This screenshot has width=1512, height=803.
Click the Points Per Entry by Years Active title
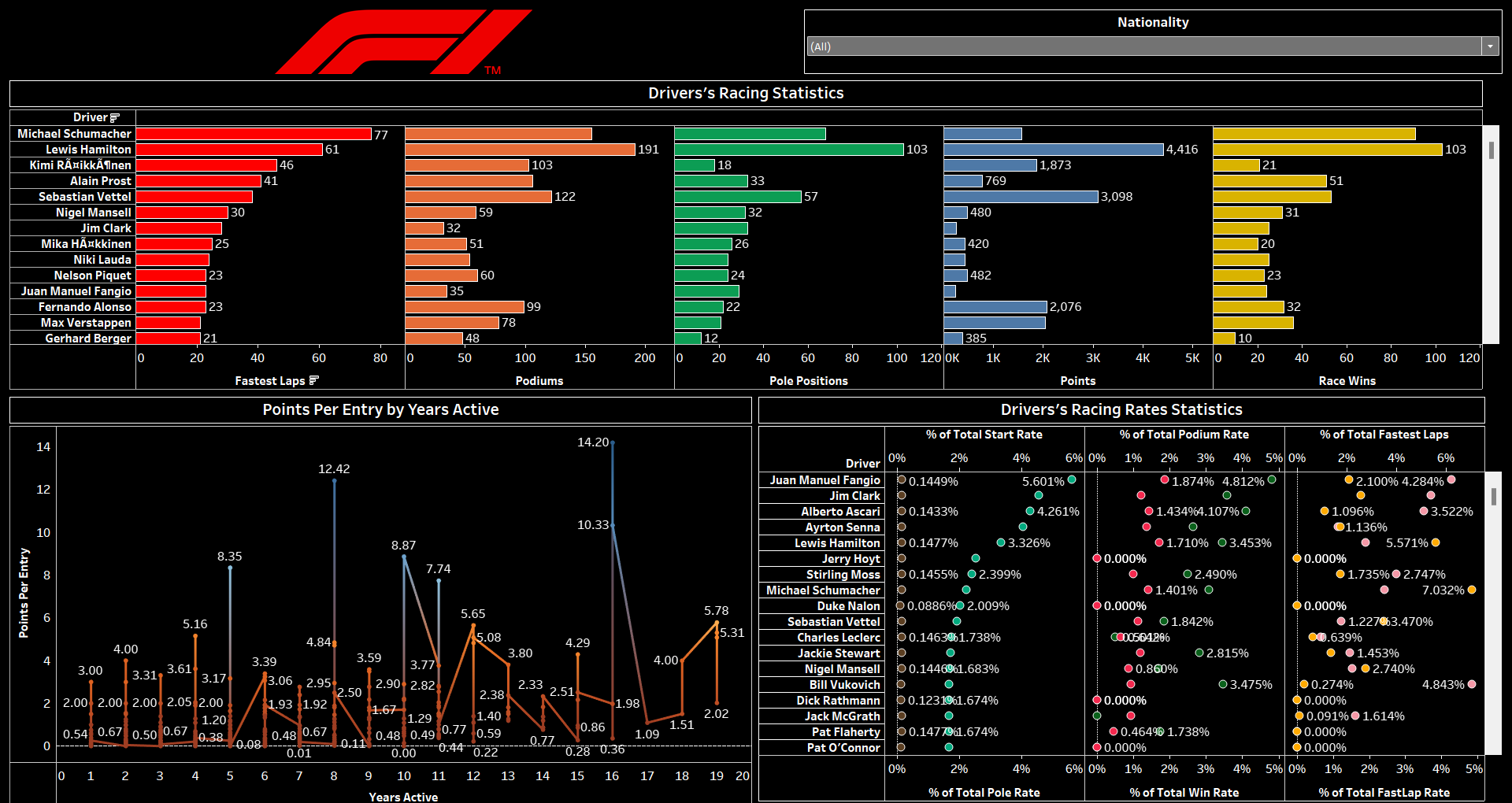[x=380, y=410]
